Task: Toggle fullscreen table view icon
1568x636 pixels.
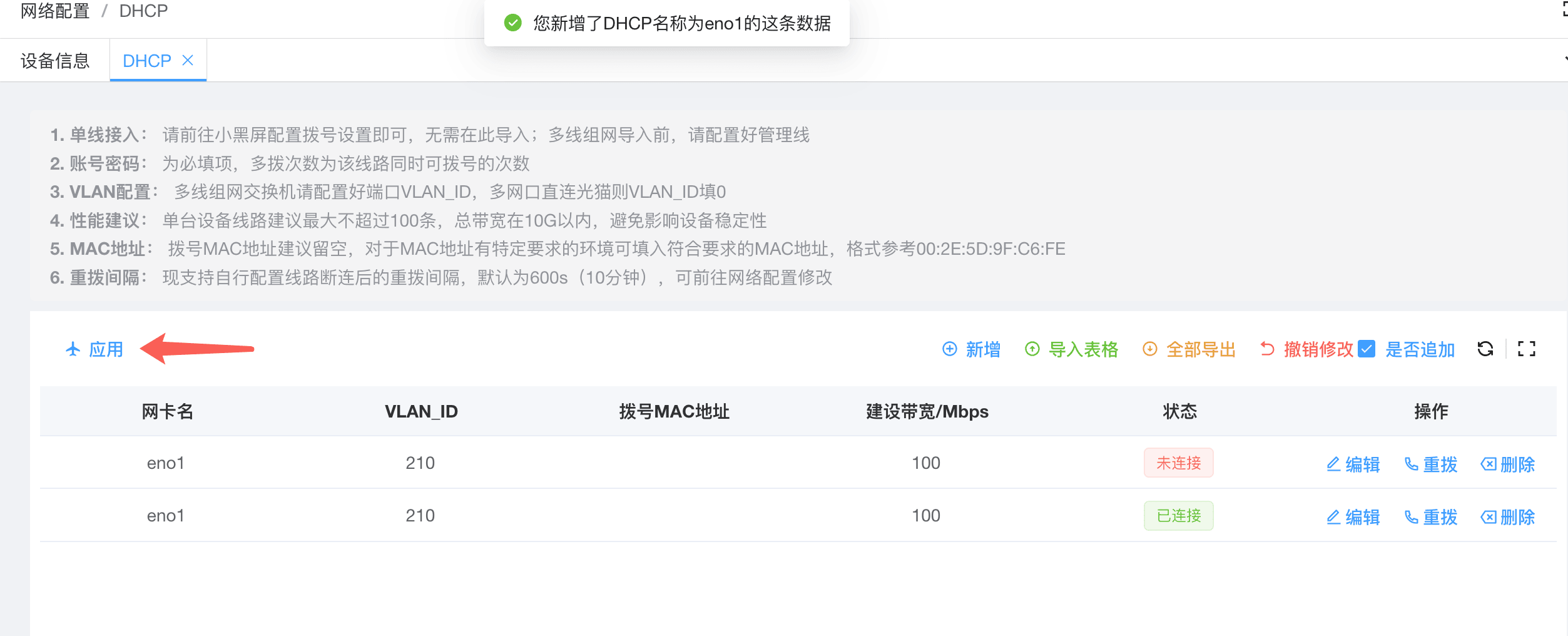Action: 1526,349
